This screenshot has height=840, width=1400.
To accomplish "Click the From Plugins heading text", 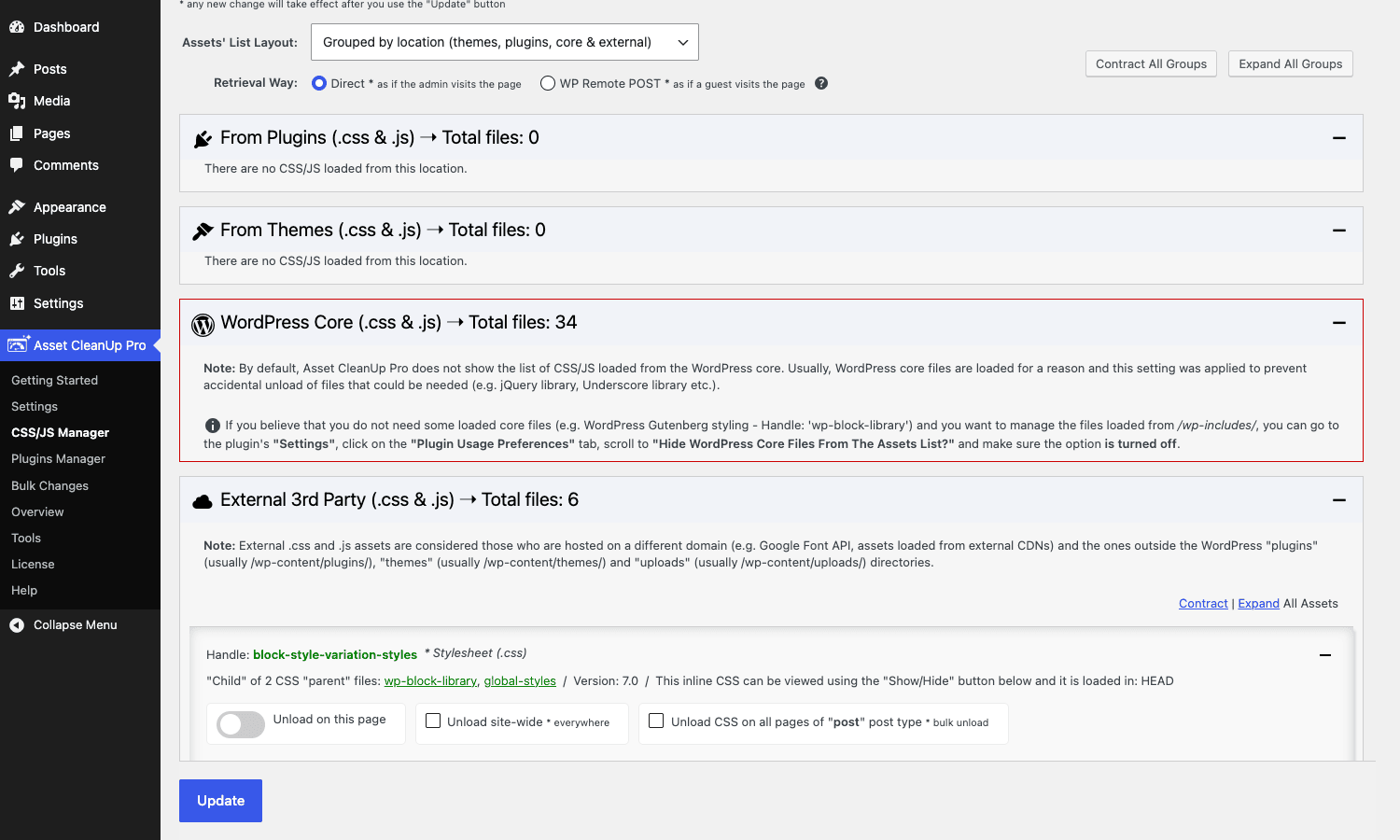I will tap(379, 137).
